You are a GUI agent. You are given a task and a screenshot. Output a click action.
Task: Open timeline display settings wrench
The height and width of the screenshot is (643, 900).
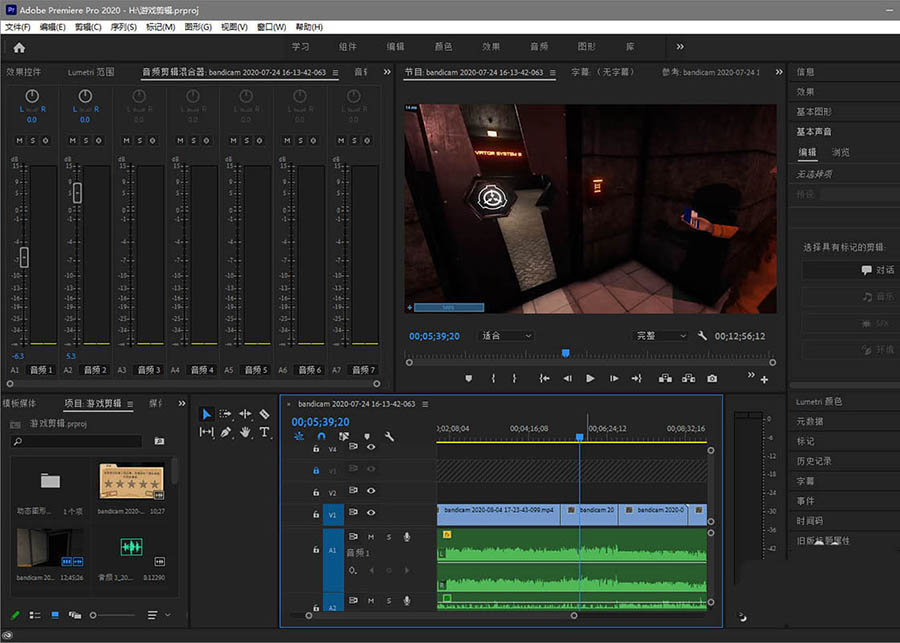point(389,437)
